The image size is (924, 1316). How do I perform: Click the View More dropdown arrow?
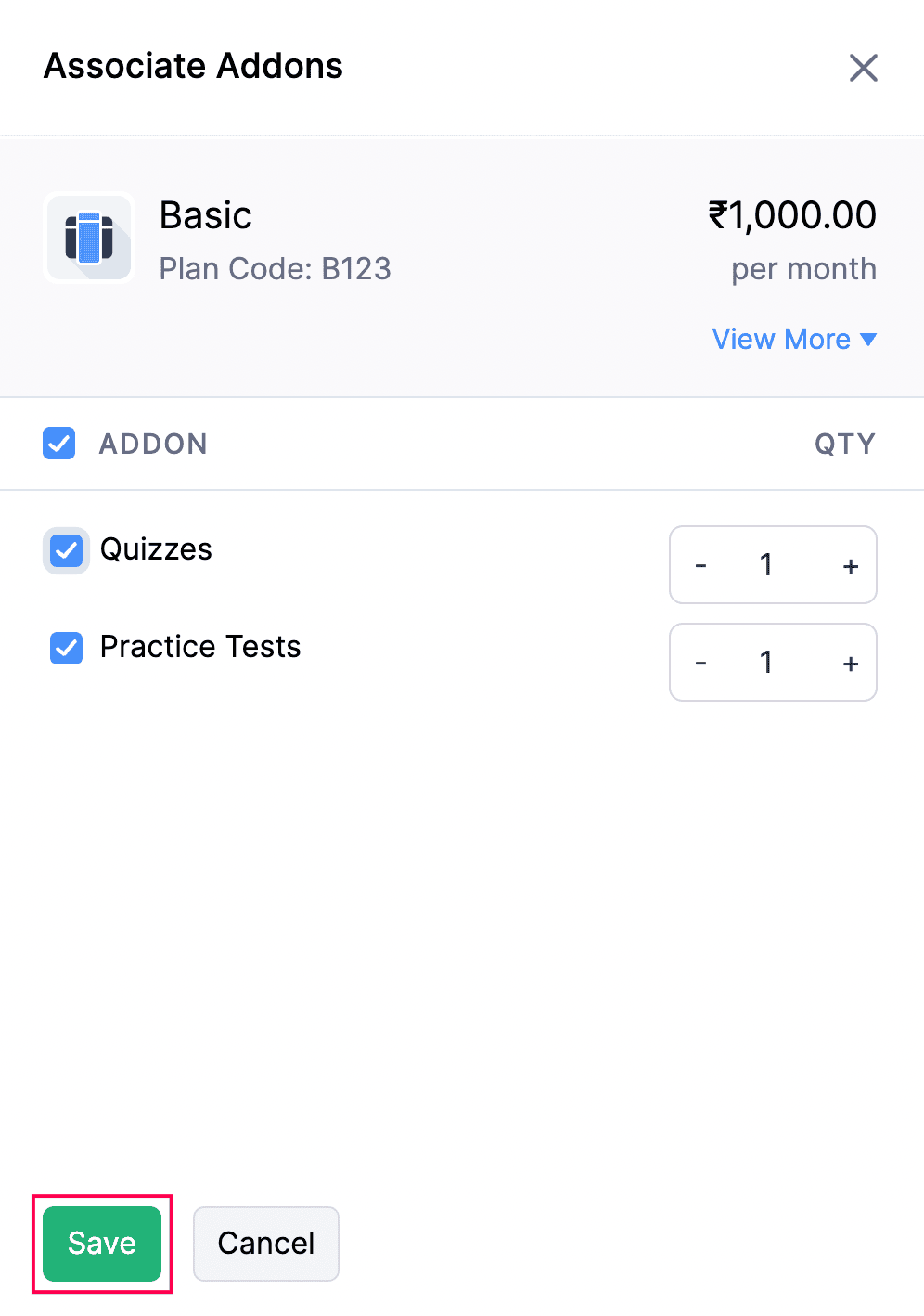[x=868, y=340]
